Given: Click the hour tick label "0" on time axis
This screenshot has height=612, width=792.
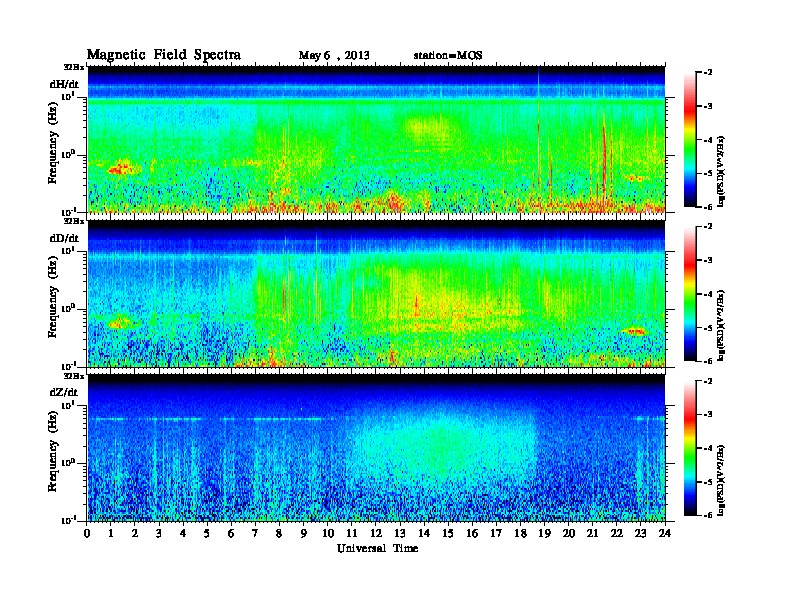Looking at the screenshot, I should coord(87,533).
